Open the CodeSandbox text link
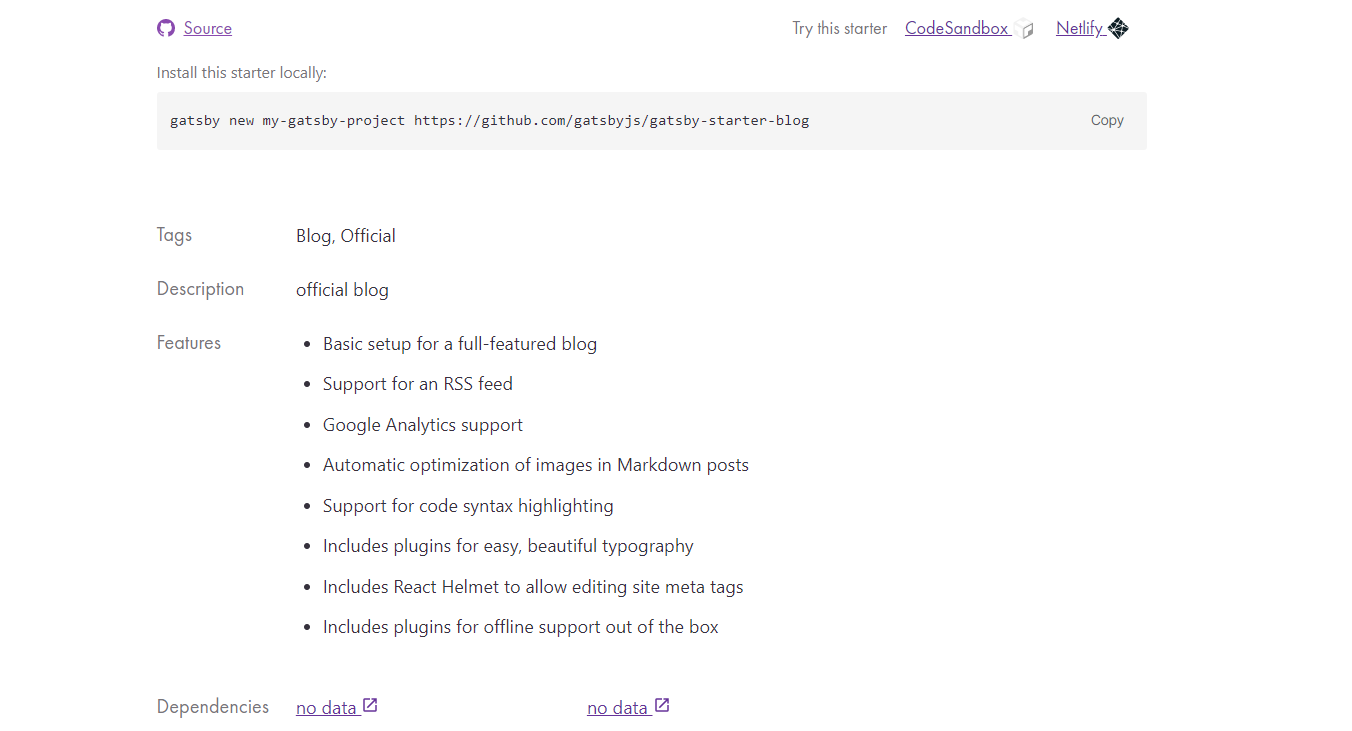The image size is (1352, 731). point(956,28)
